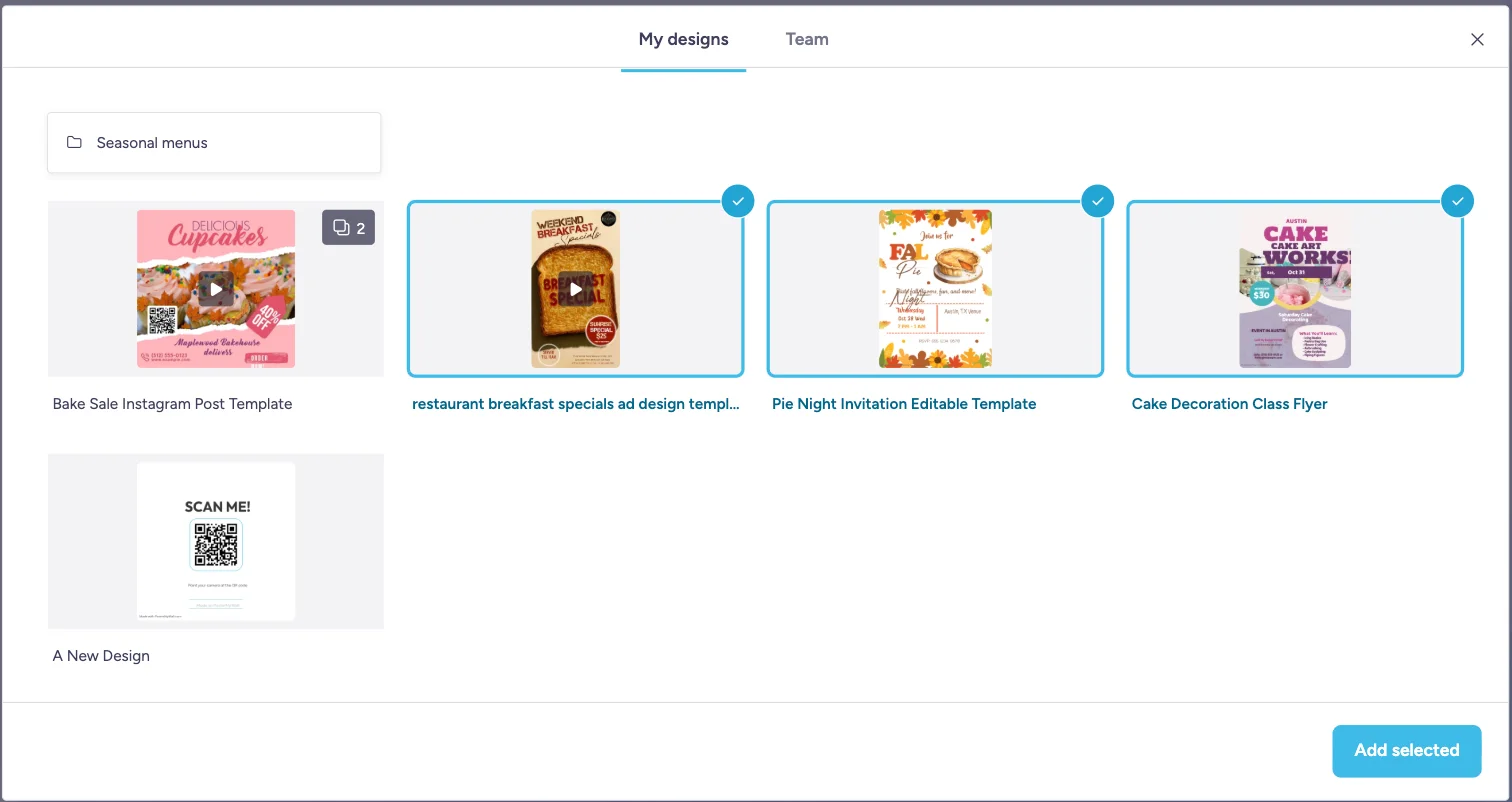Click the 'restaurant breakfast specials ad design' title
This screenshot has height=802, width=1512.
coord(576,404)
